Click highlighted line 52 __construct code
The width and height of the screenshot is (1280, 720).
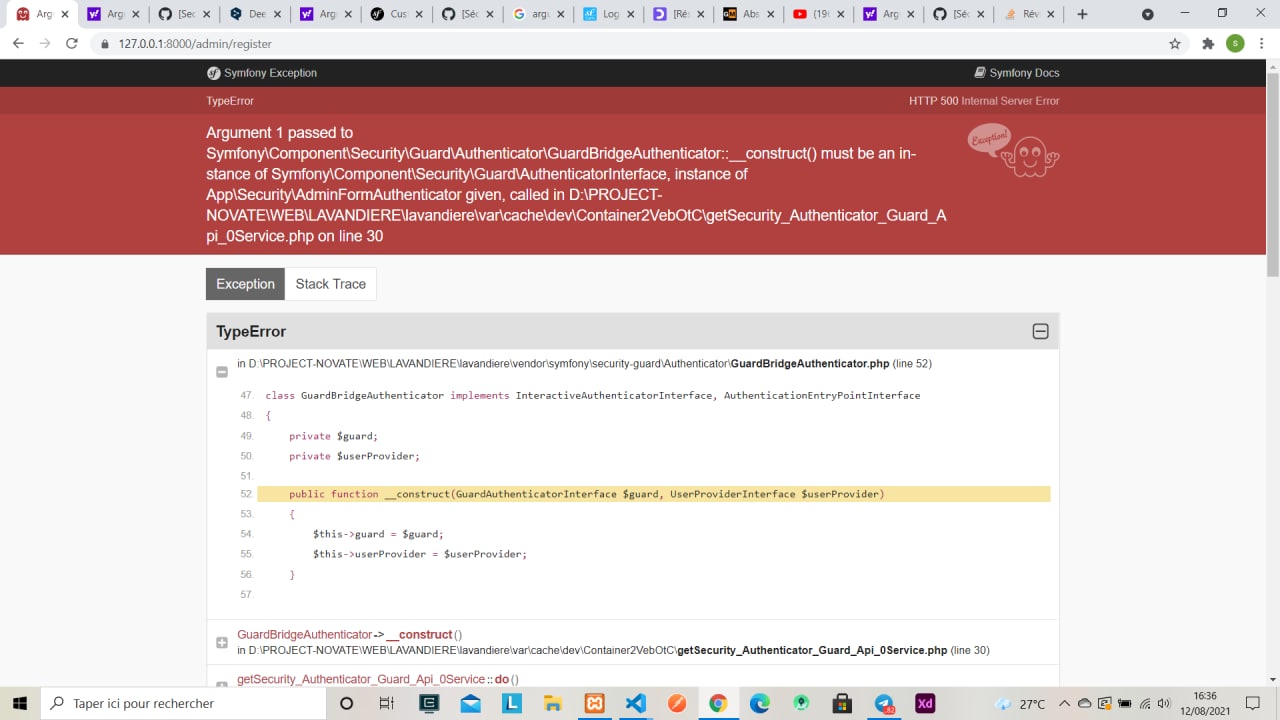654,494
